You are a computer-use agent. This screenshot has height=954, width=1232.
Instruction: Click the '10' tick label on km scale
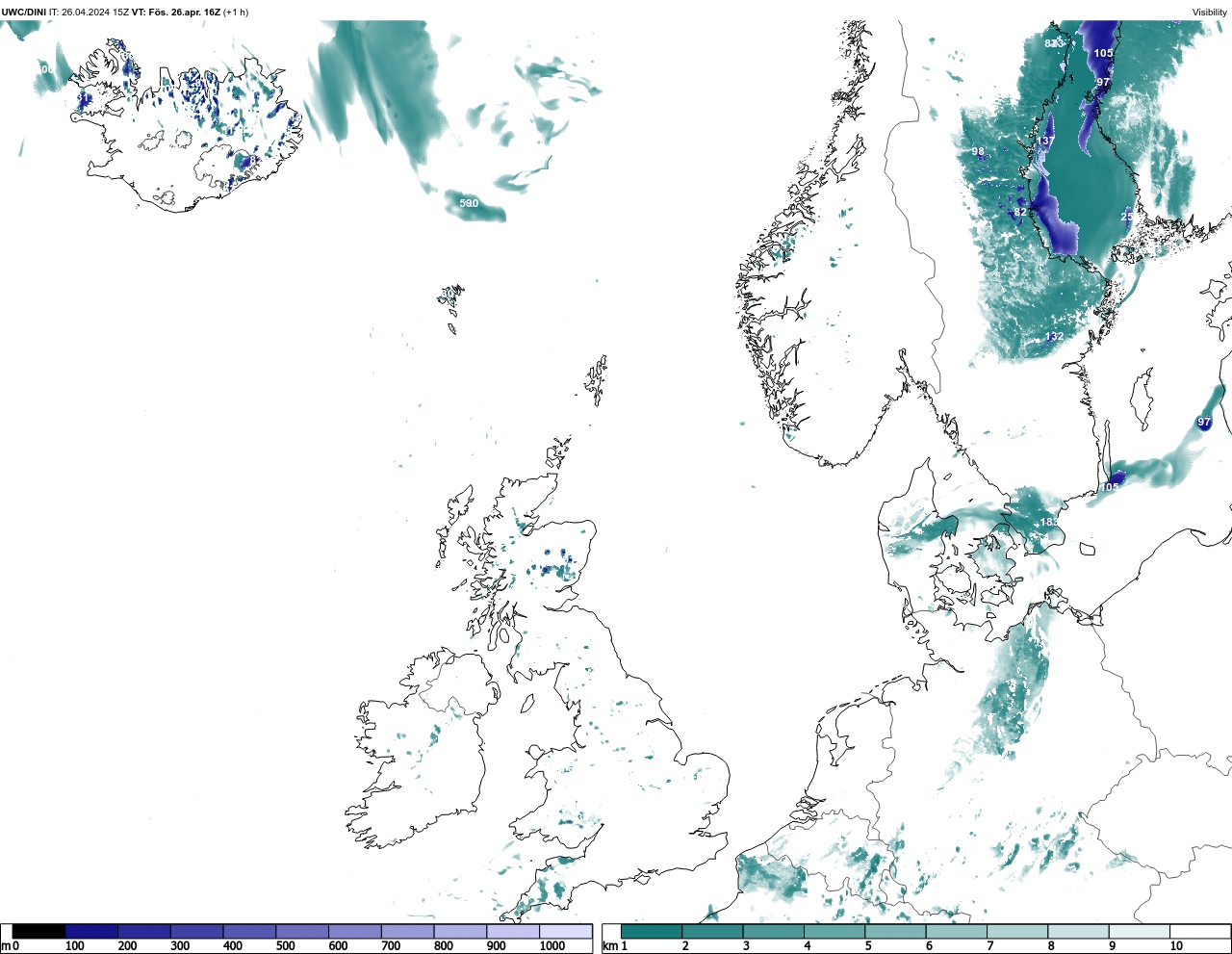point(1175,946)
